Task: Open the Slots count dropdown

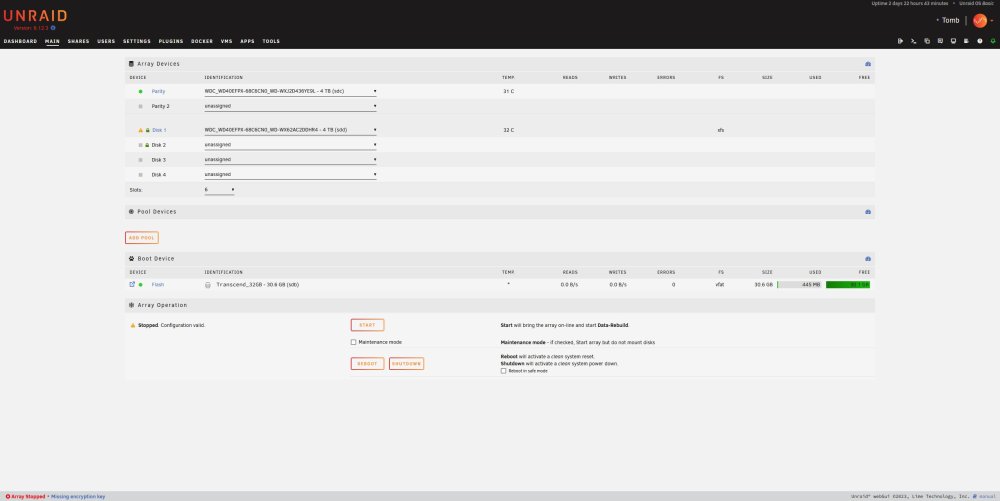Action: point(219,190)
